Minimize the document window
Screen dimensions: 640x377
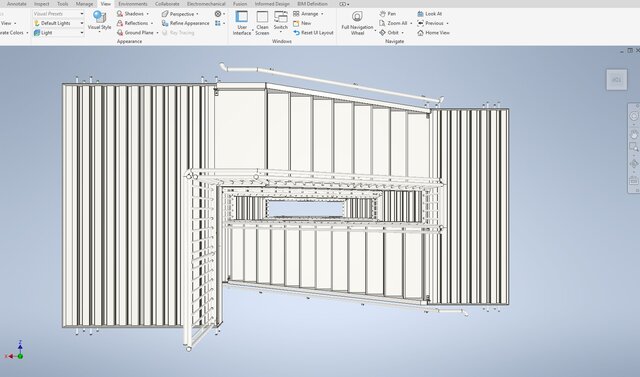tap(622, 51)
